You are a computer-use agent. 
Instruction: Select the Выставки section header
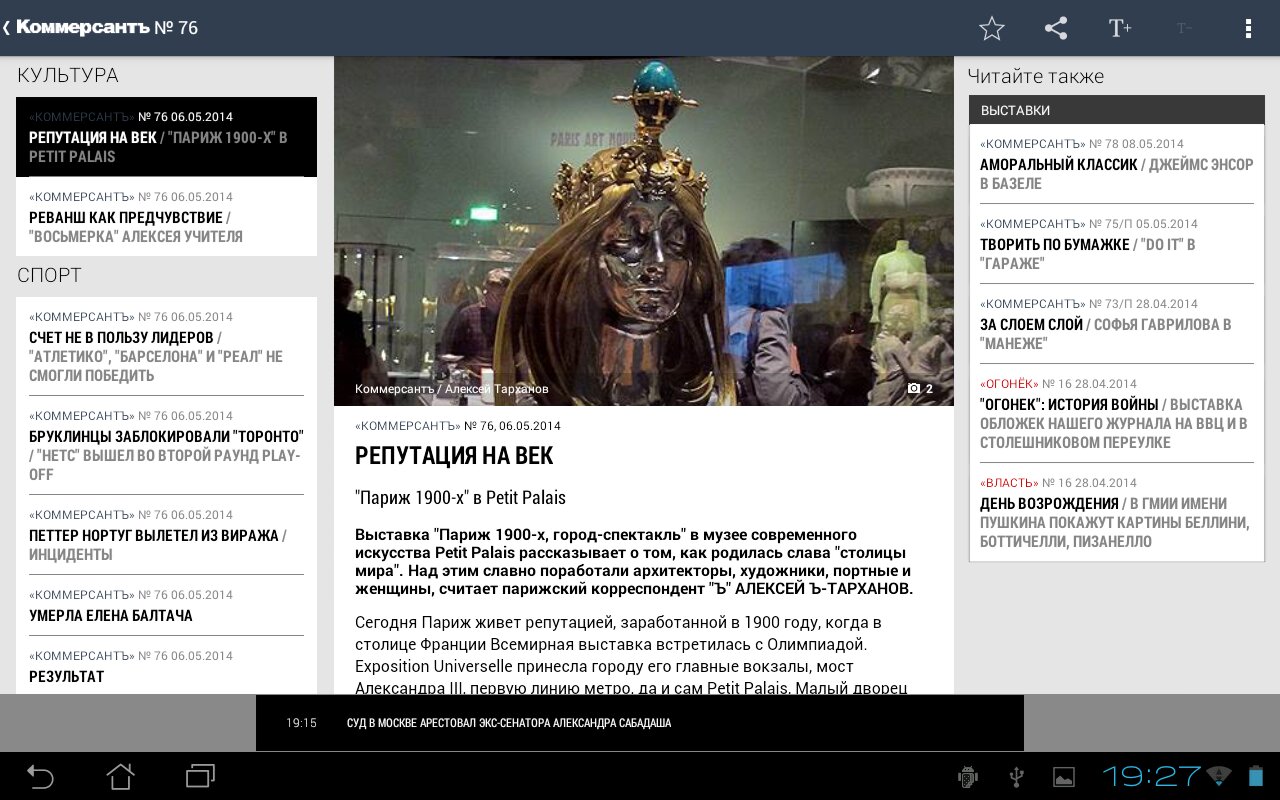1116,110
